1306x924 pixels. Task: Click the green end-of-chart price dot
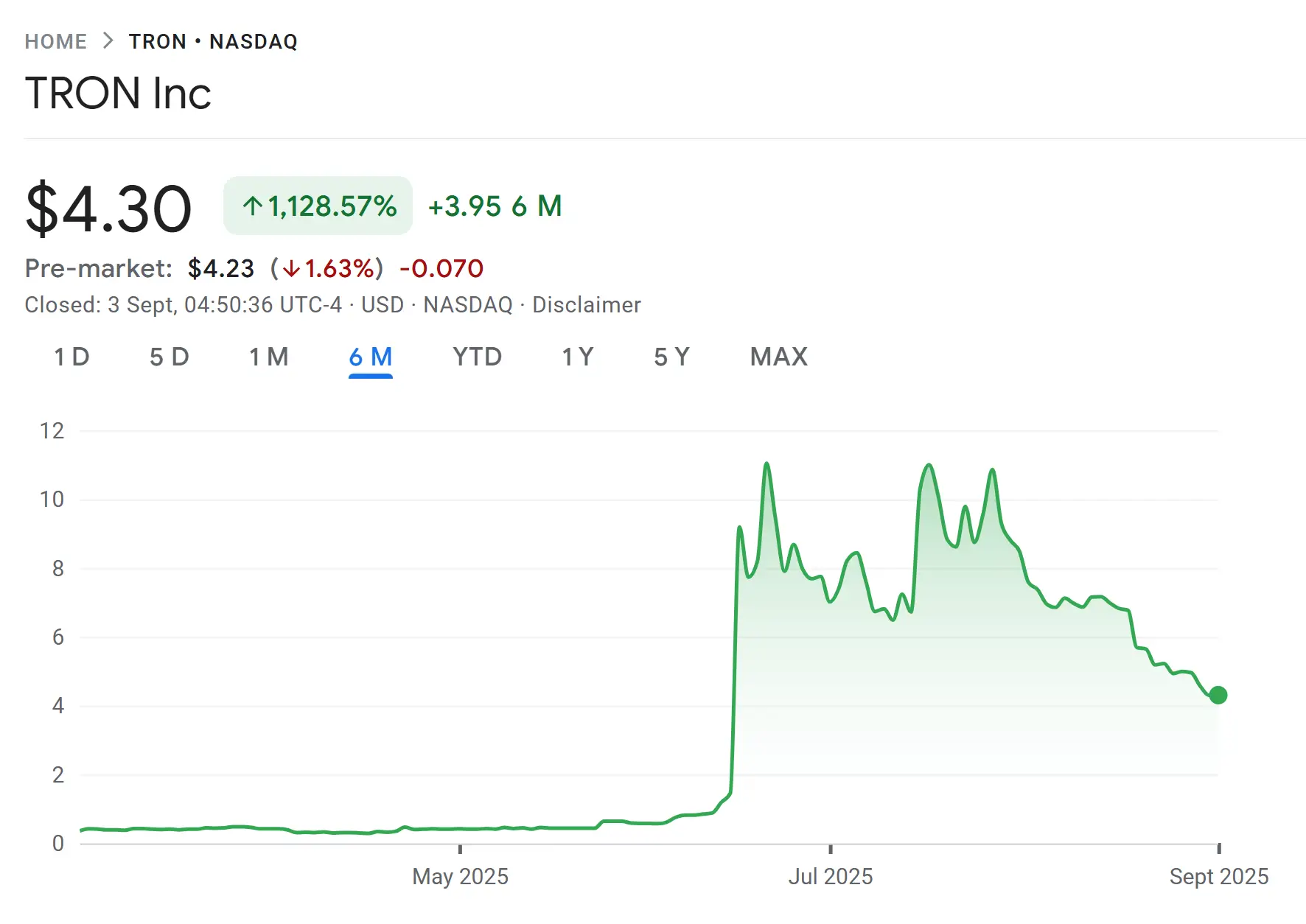pos(1218,695)
